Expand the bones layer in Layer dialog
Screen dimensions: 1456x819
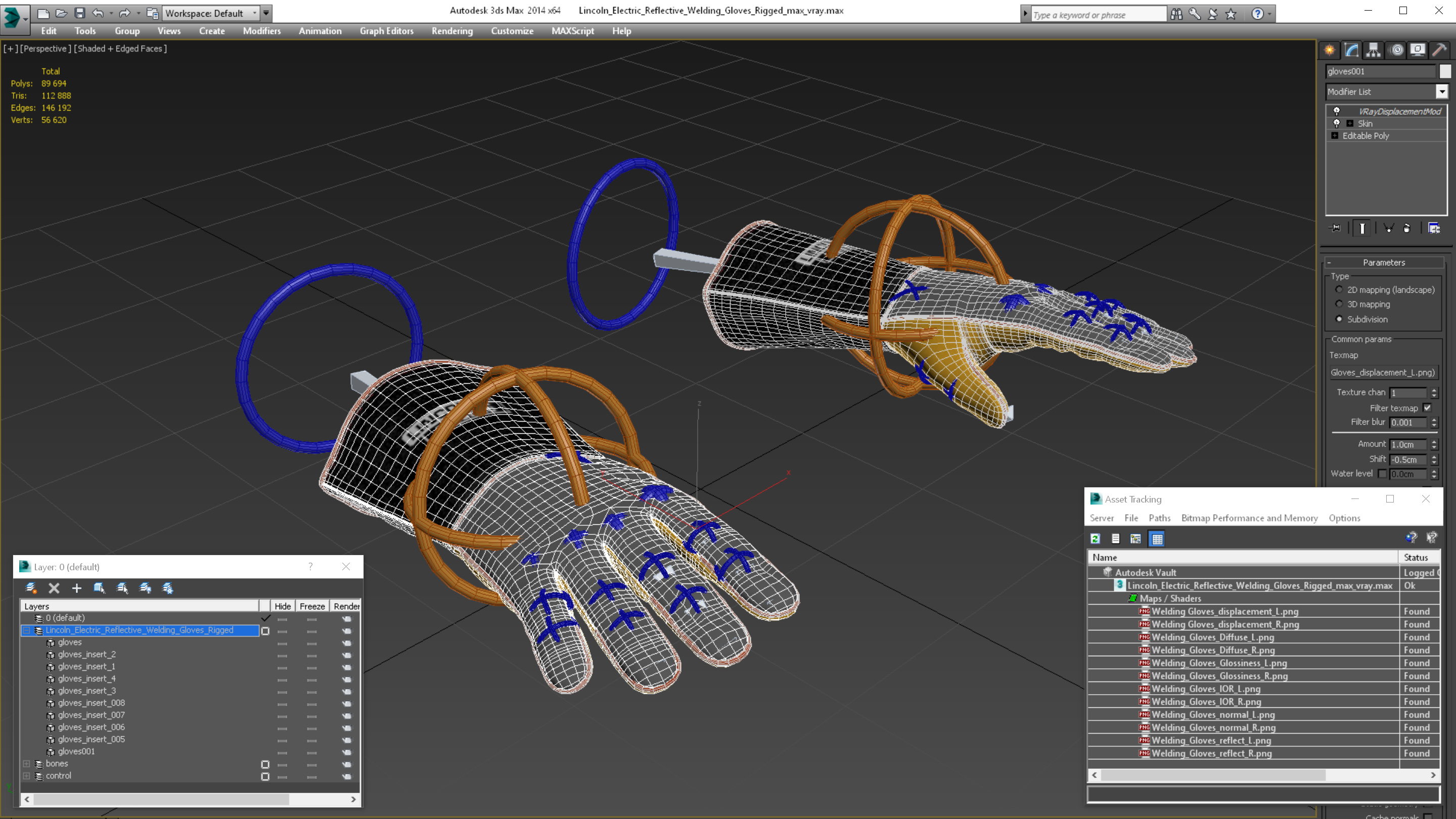pos(26,763)
